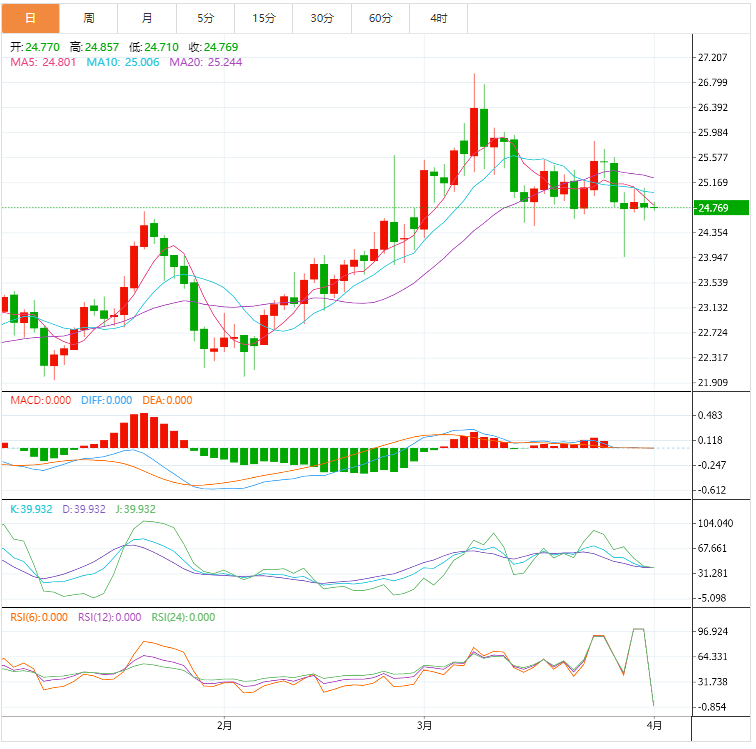This screenshot has width=756, height=749.
Task: Click the MA5 indicator label
Action: pyautogui.click(x=41, y=62)
